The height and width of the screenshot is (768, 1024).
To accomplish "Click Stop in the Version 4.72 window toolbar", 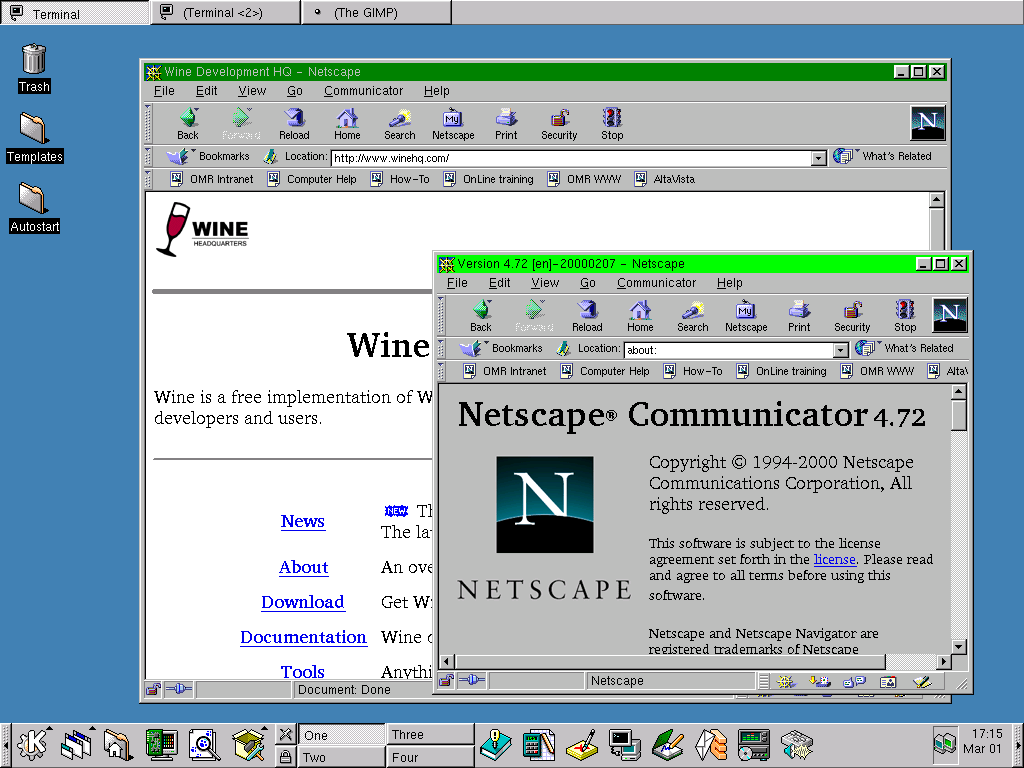I will (x=904, y=315).
